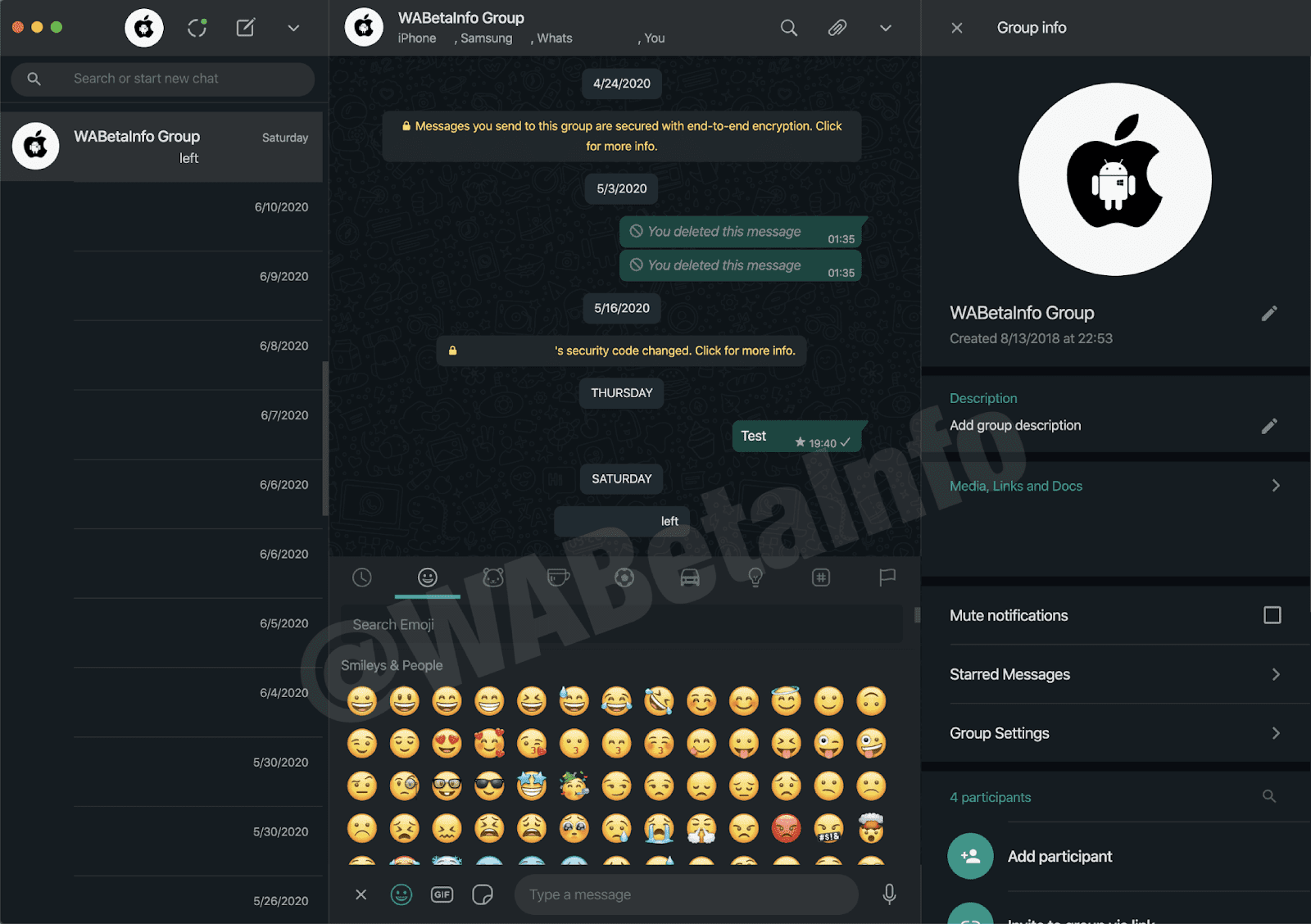Open the chat list options chevron
Screen dimensions: 1311x924
293,27
